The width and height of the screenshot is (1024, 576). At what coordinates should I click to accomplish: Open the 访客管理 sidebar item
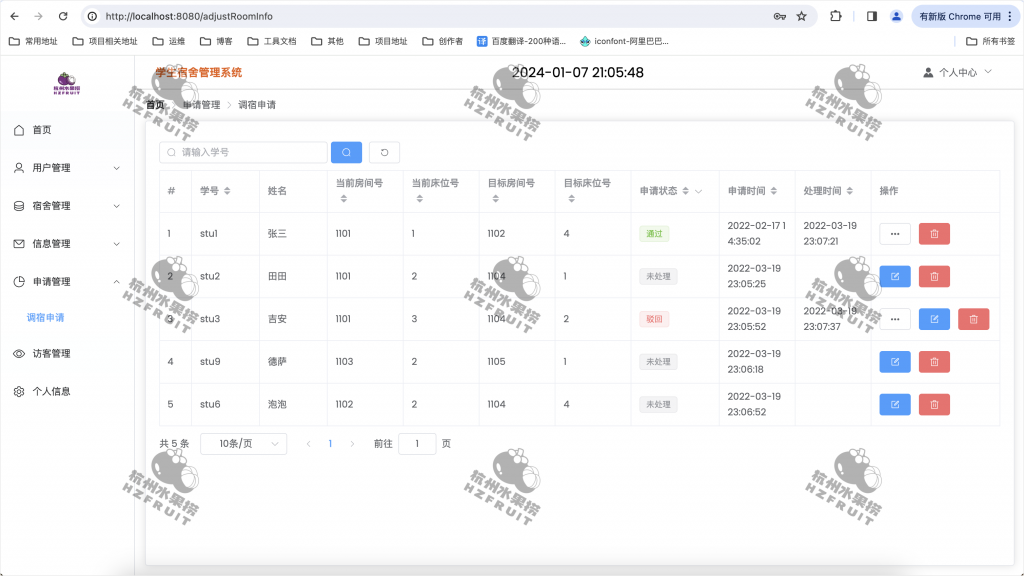click(60, 353)
